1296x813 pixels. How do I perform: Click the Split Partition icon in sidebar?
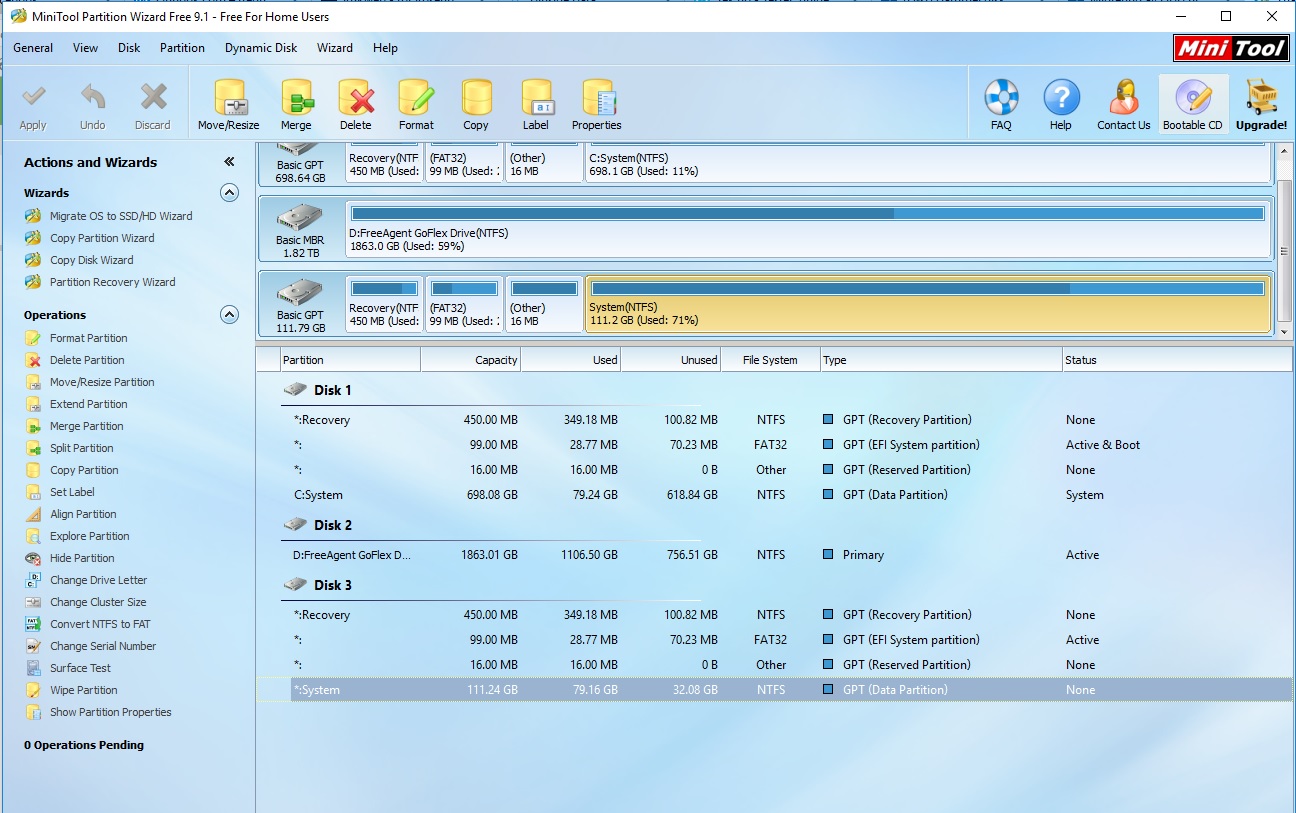click(x=33, y=448)
